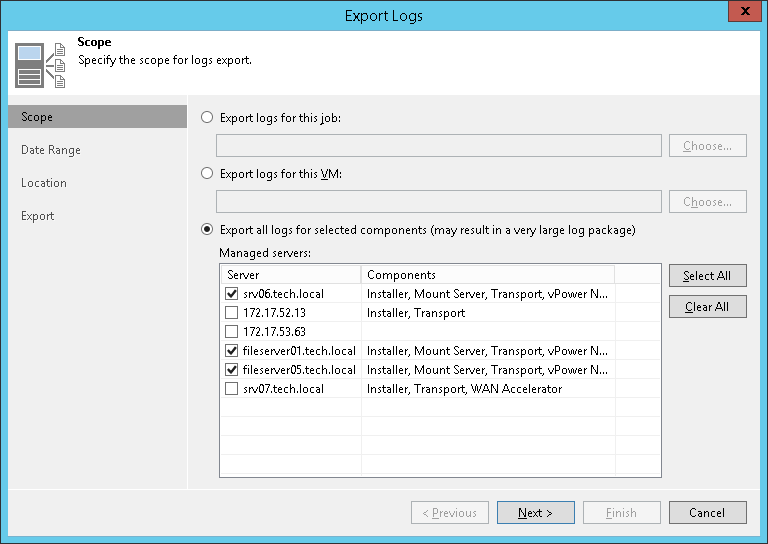Uncheck fileserver01.tech.local checkbox
The image size is (768, 544).
pos(232,351)
